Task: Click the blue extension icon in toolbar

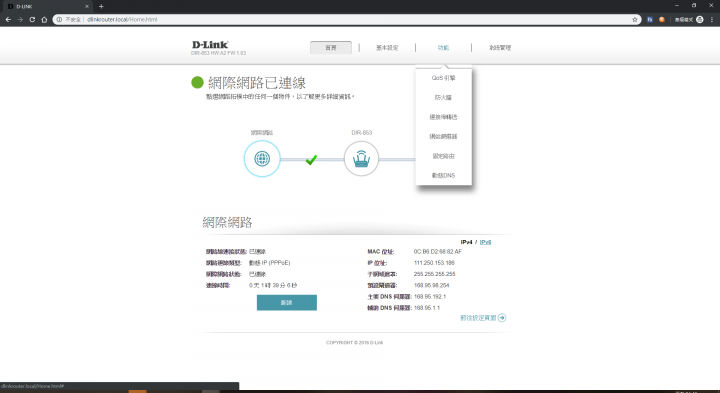Action: click(x=650, y=19)
